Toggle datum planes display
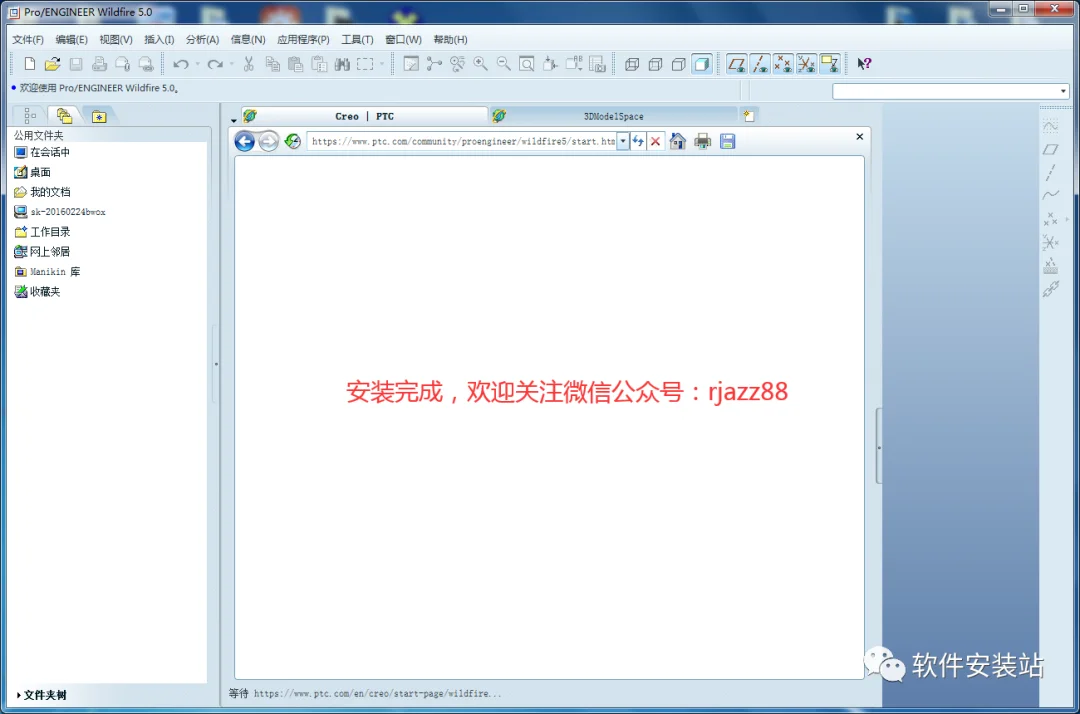This screenshot has width=1080, height=714. (736, 64)
